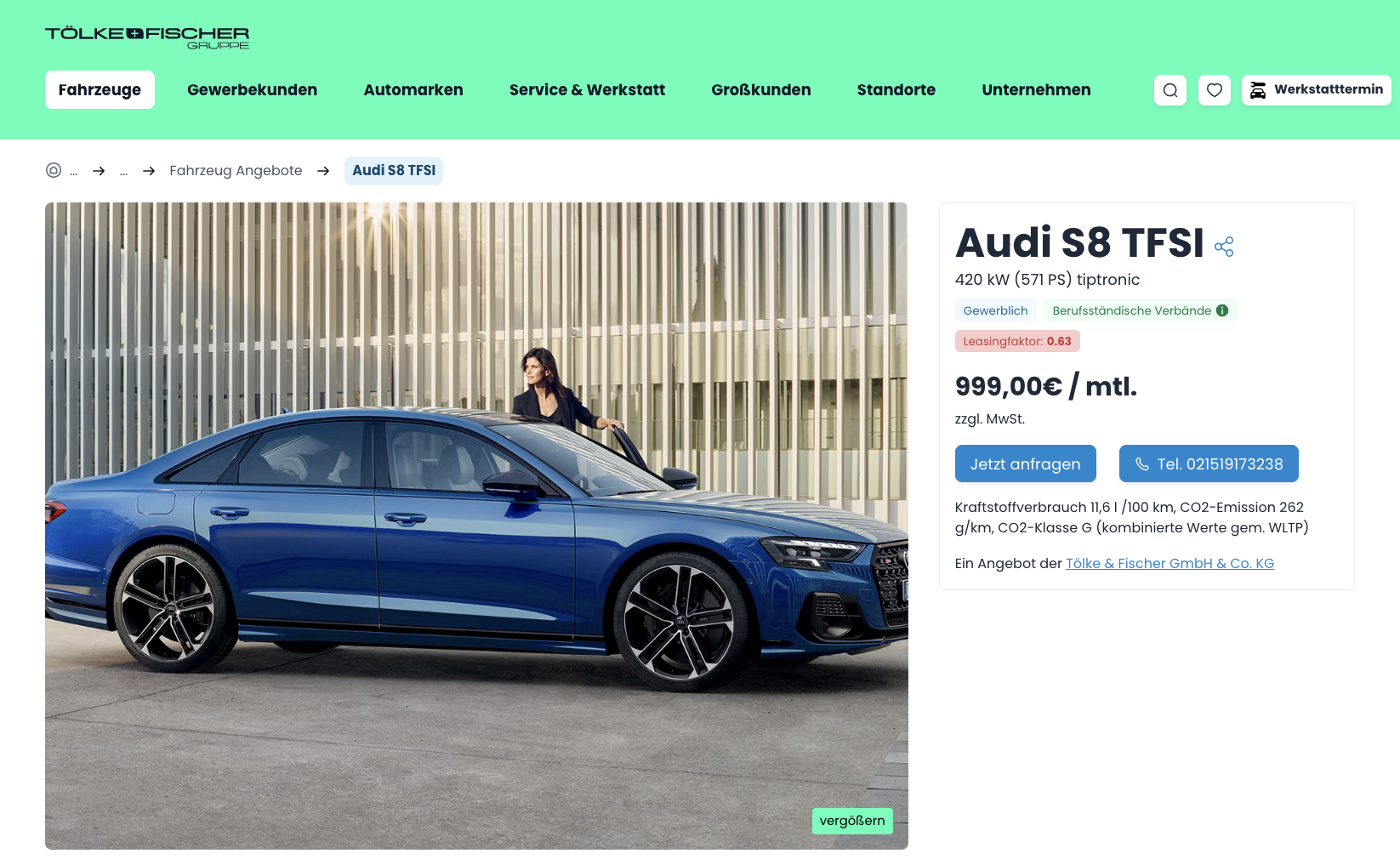Image resolution: width=1400 pixels, height=859 pixels.
Task: Go to the Standorte page
Action: tap(896, 90)
